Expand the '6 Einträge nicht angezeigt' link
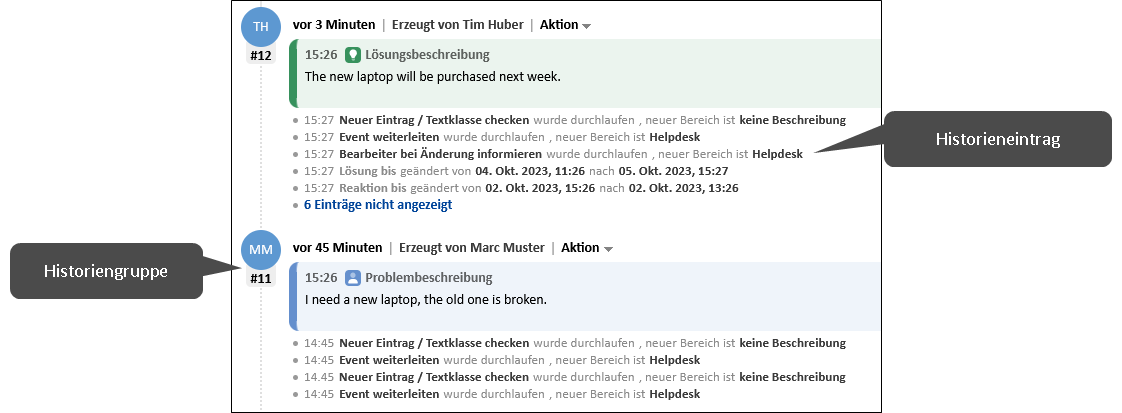 coord(378,205)
